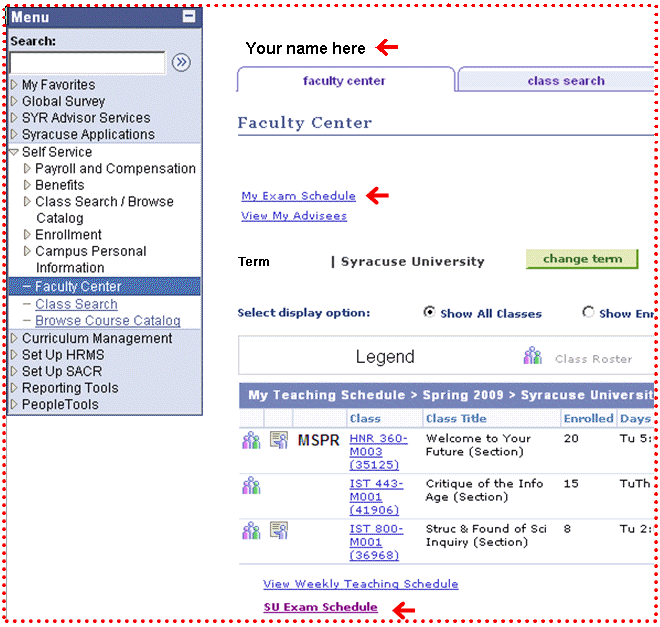Screen dimensions: 660x627
Task: Click 'Welcome to Your Future (Section)' title
Action: [x=478, y=445]
